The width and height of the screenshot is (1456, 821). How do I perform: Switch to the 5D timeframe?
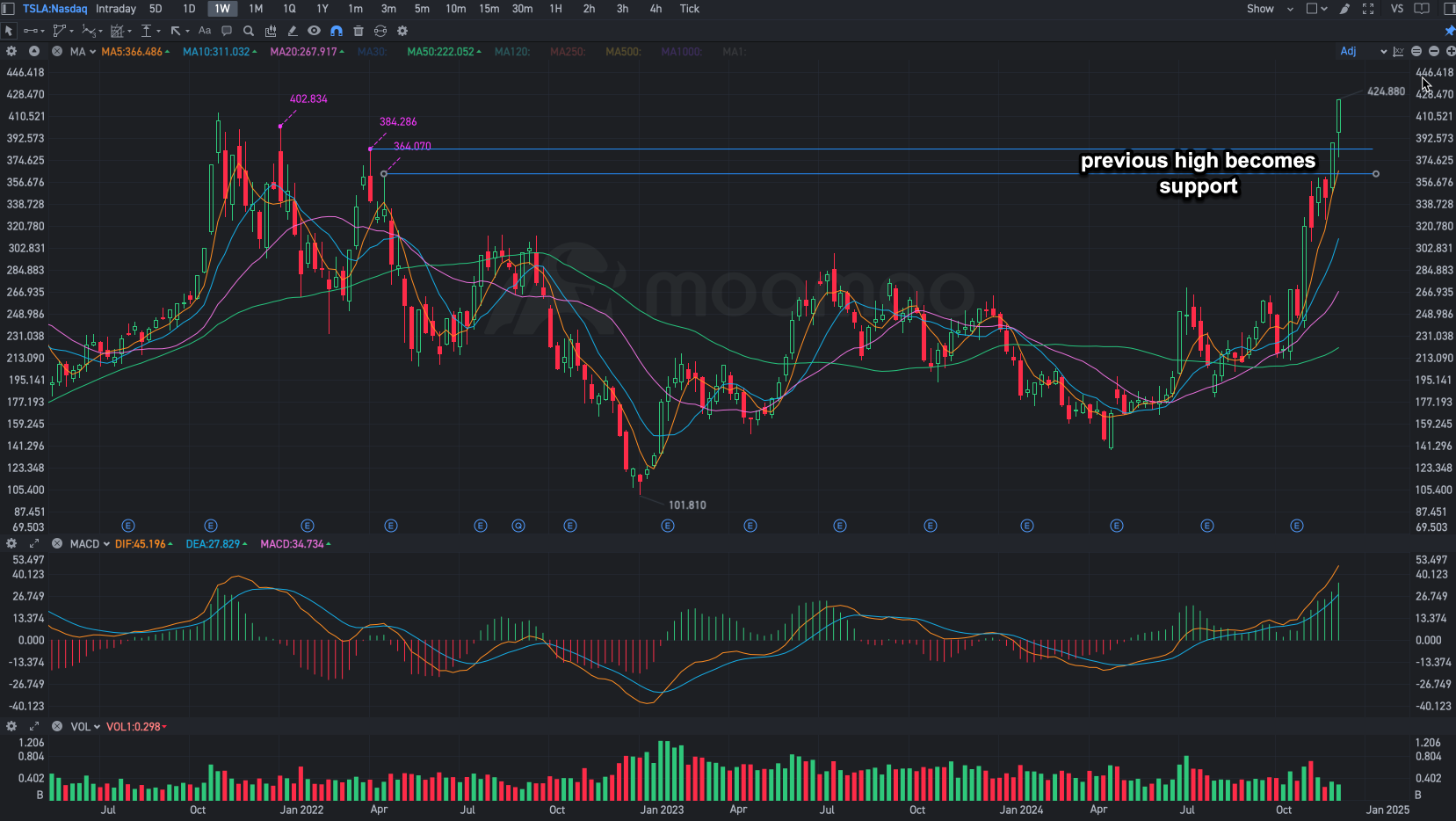(x=156, y=9)
